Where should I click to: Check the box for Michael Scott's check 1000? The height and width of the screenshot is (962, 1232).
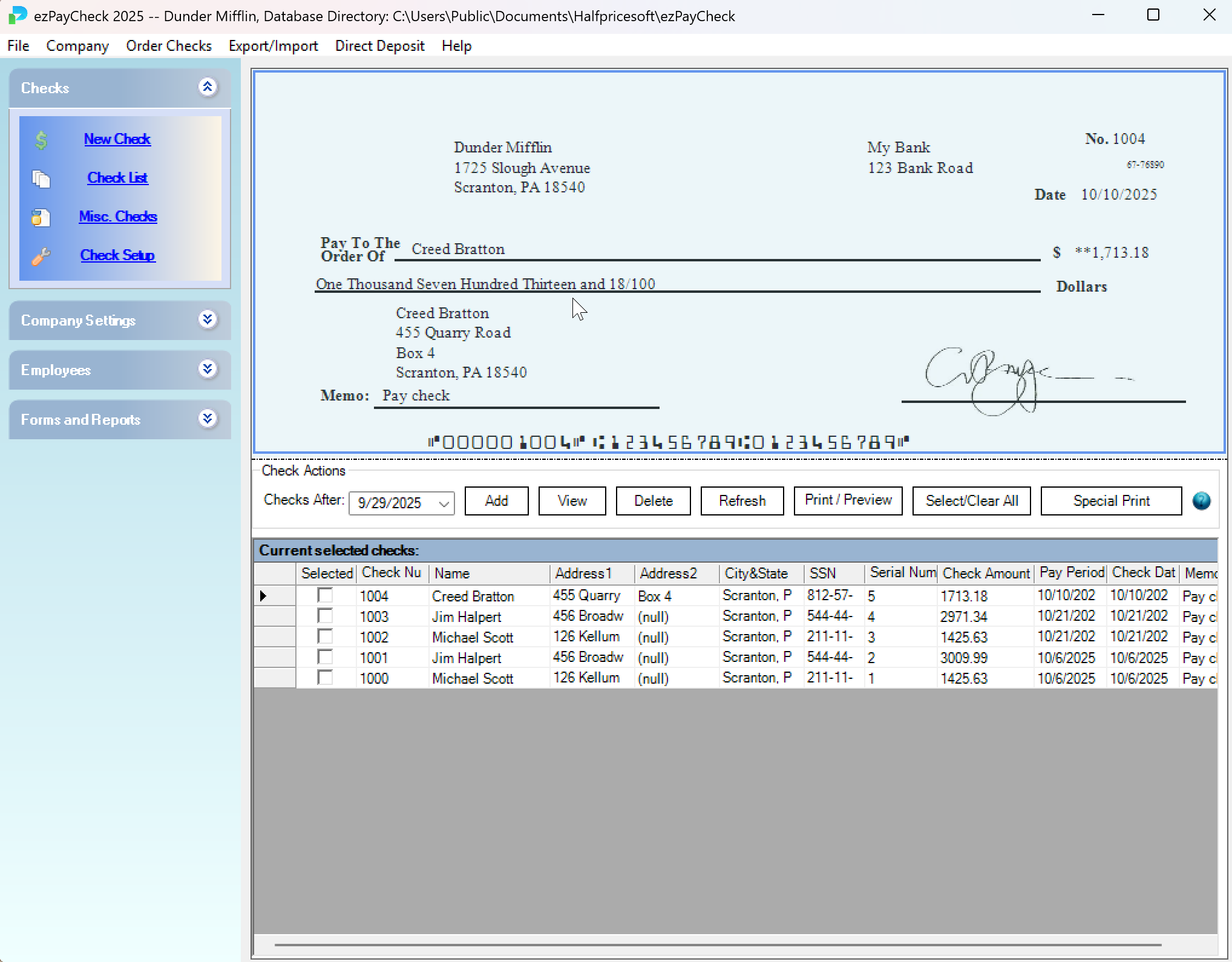pos(326,678)
